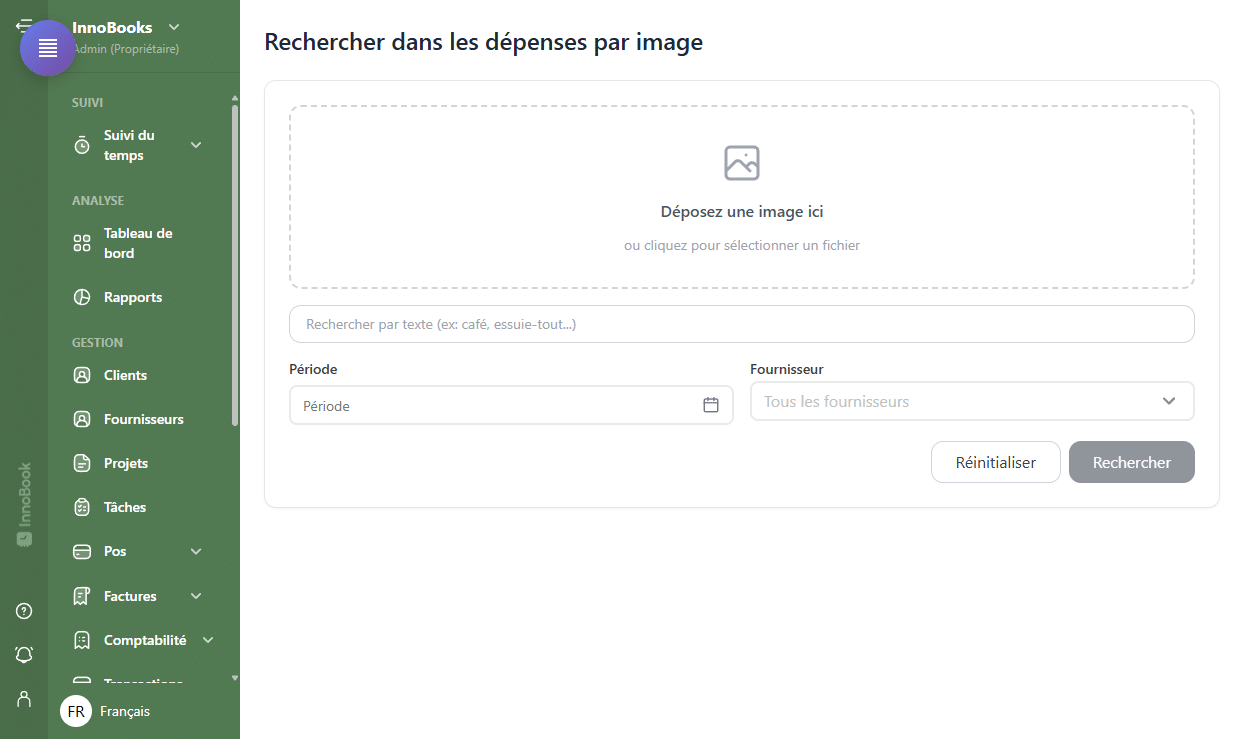
Task: Open notifications bell icon
Action: coord(24,654)
